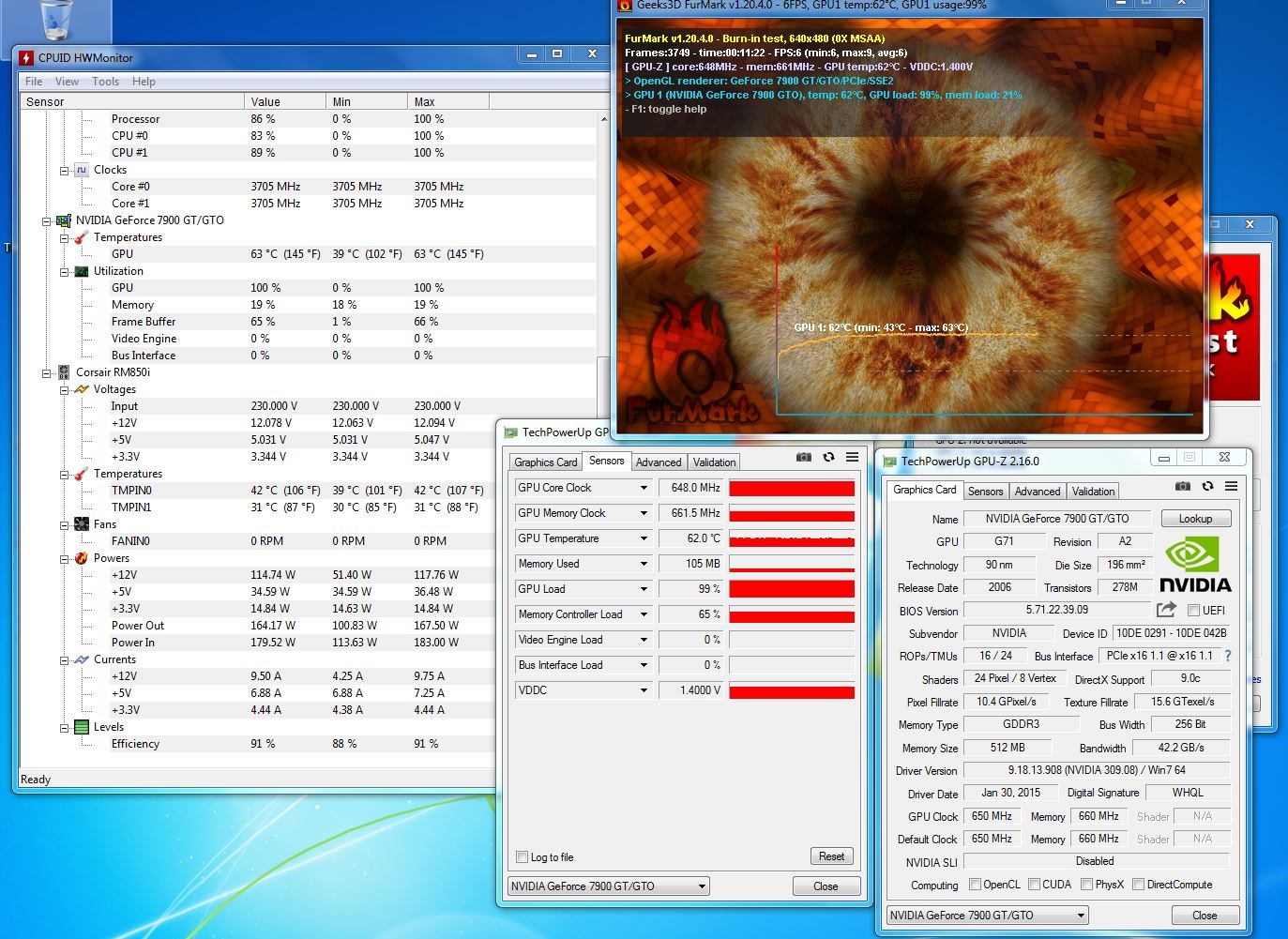This screenshot has width=1288, height=939.
Task: Click the Clocks icon in HWMonitor tree
Action: (x=82, y=170)
